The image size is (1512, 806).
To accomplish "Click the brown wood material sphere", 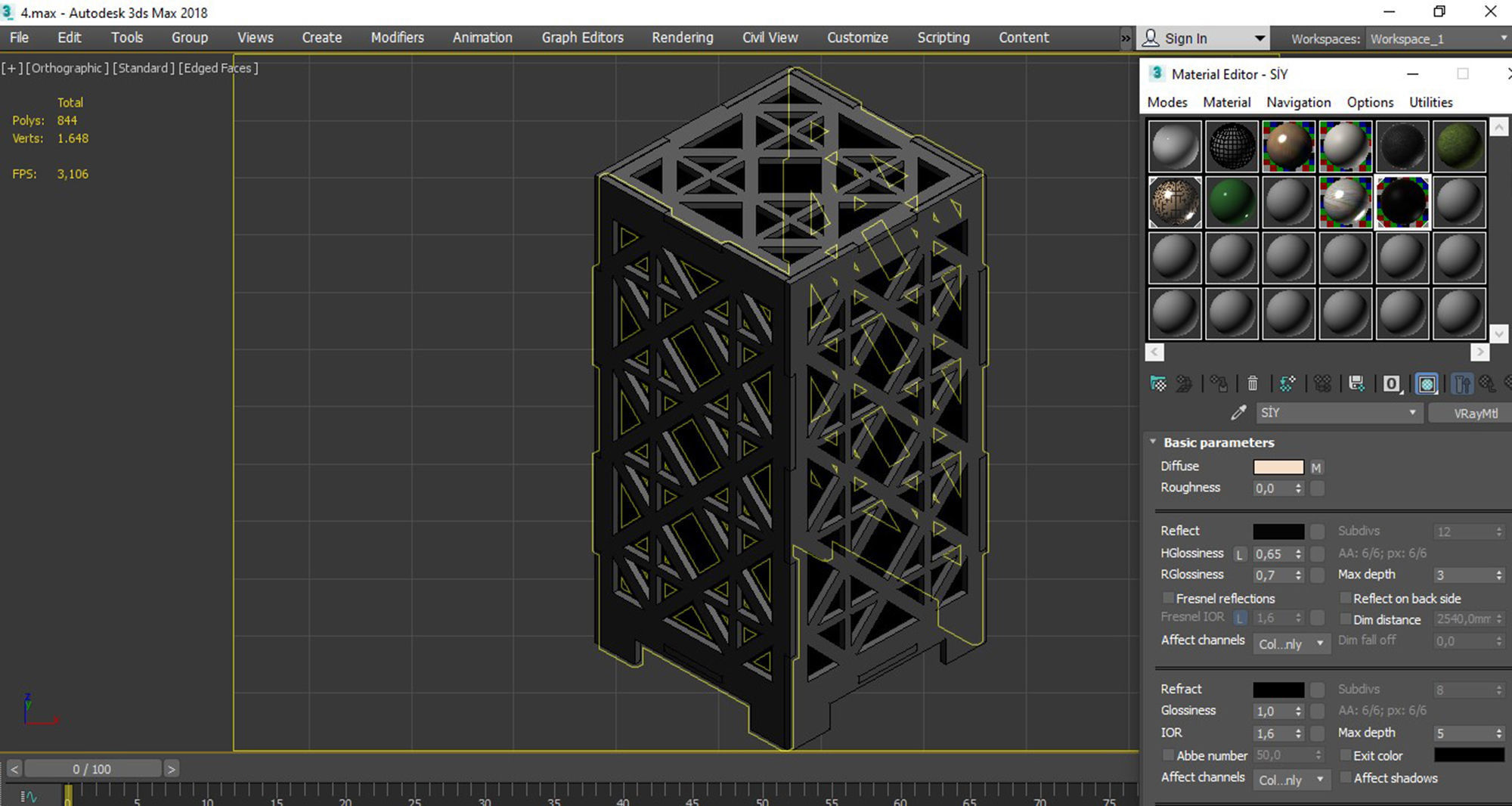I will 1288,146.
